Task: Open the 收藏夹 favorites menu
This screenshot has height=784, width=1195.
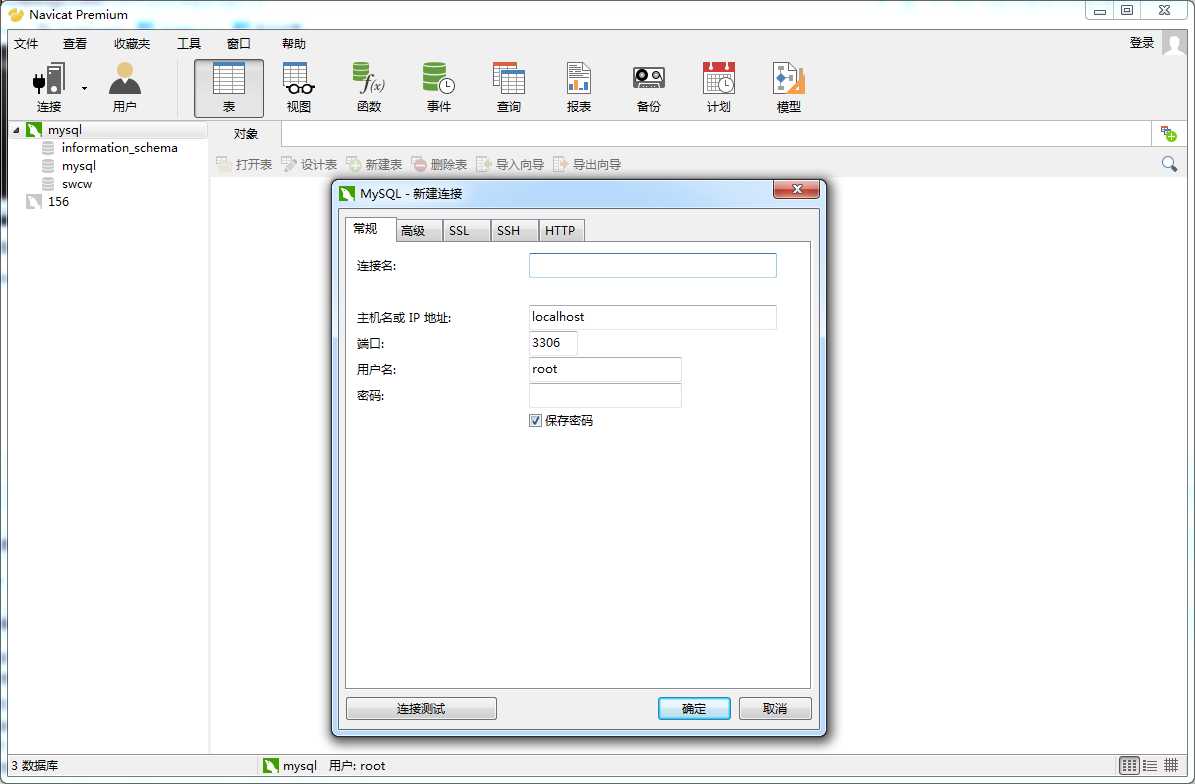Action: [132, 43]
